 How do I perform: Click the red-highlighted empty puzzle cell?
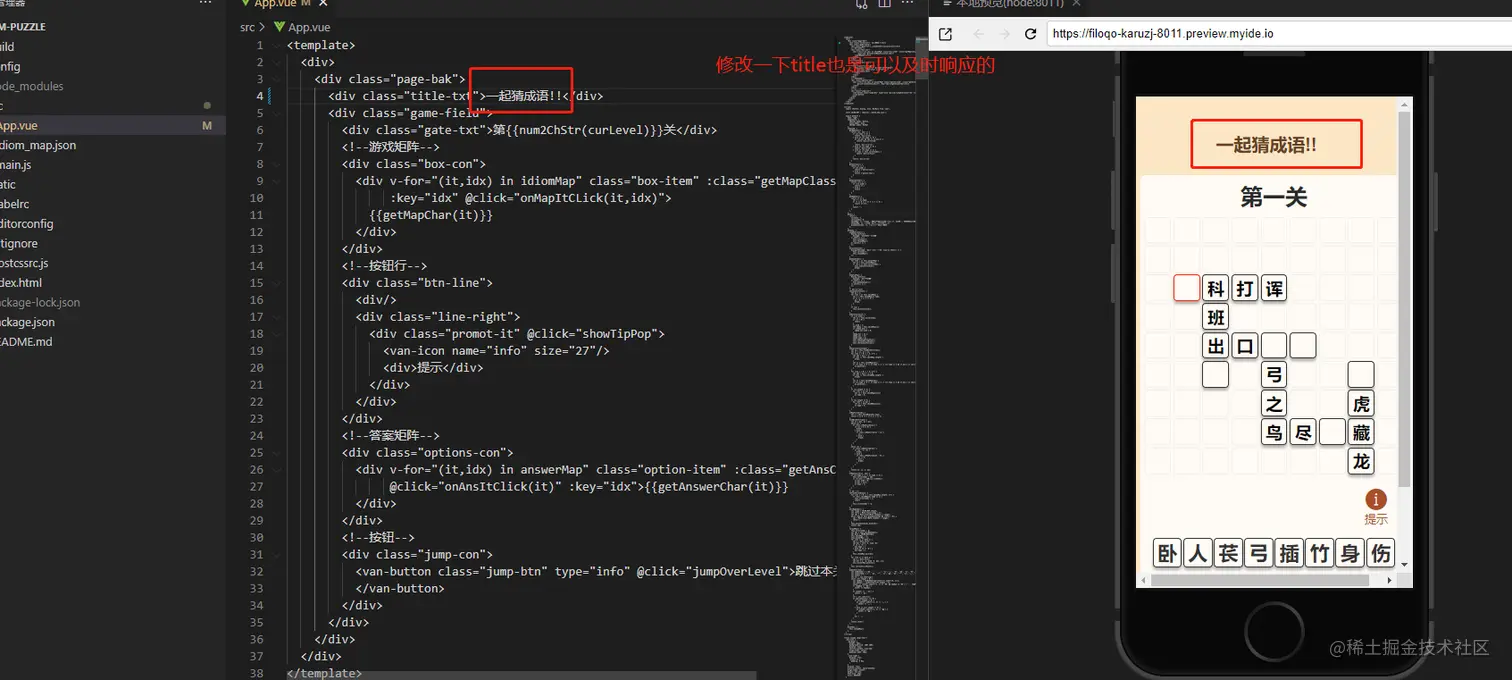1187,288
